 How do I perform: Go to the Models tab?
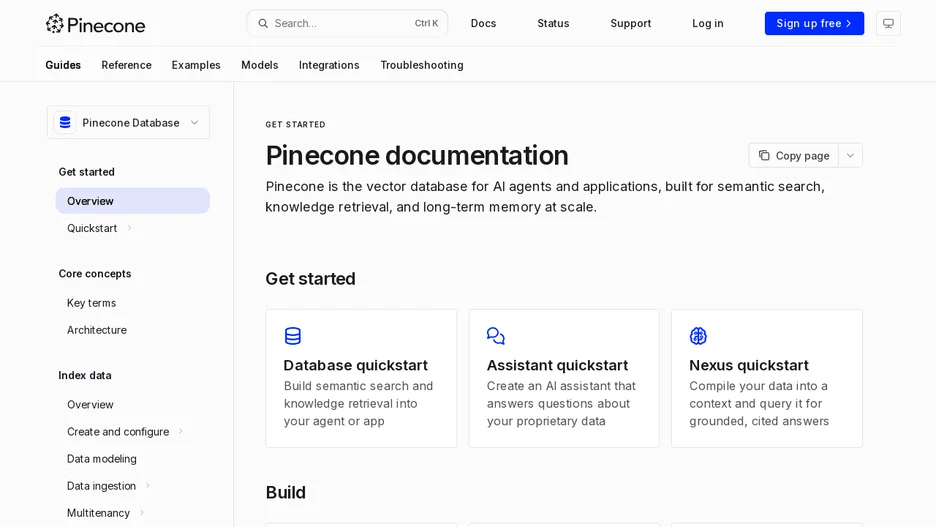[260, 65]
